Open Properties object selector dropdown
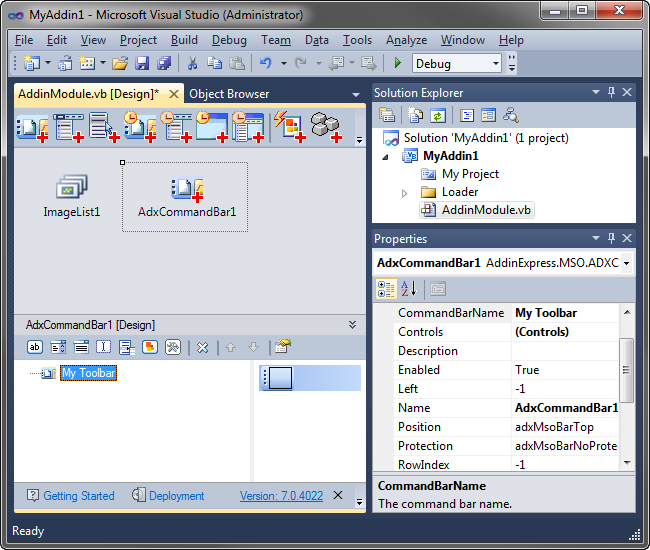This screenshot has width=650, height=550. pyautogui.click(x=626, y=263)
